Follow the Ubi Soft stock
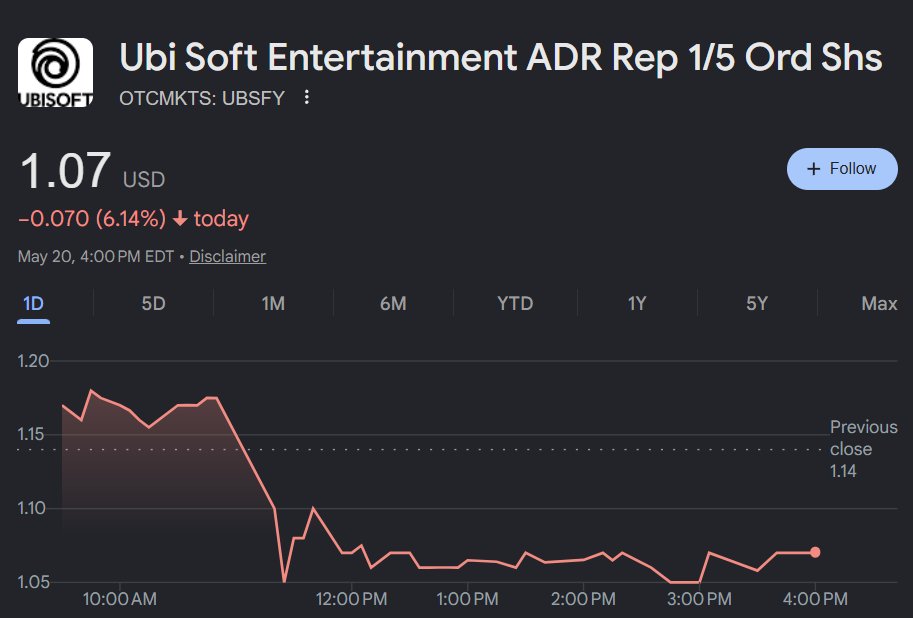 pos(841,169)
